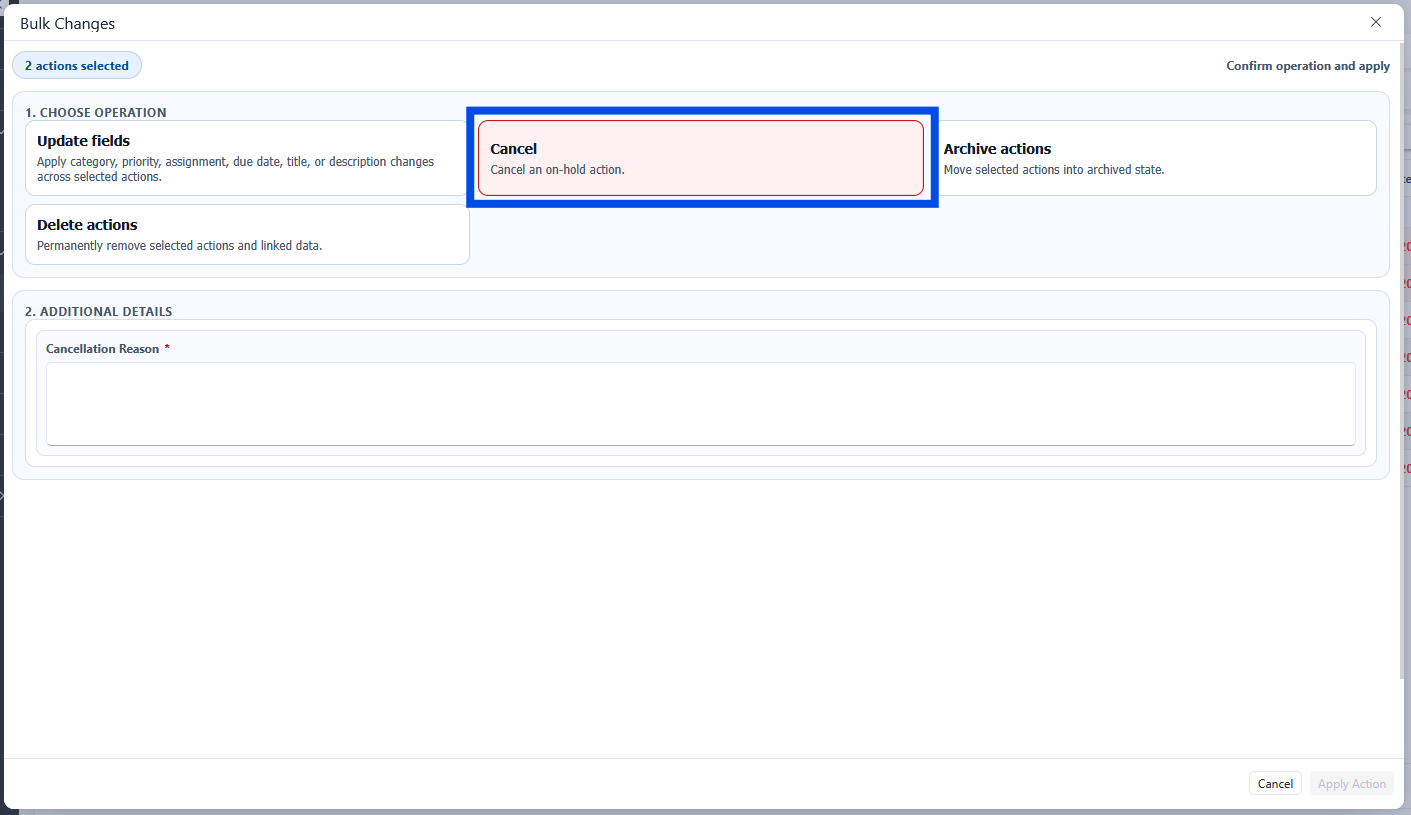This screenshot has height=815, width=1411.
Task: Click the Bulk Changes dialog title
Action: click(x=67, y=23)
